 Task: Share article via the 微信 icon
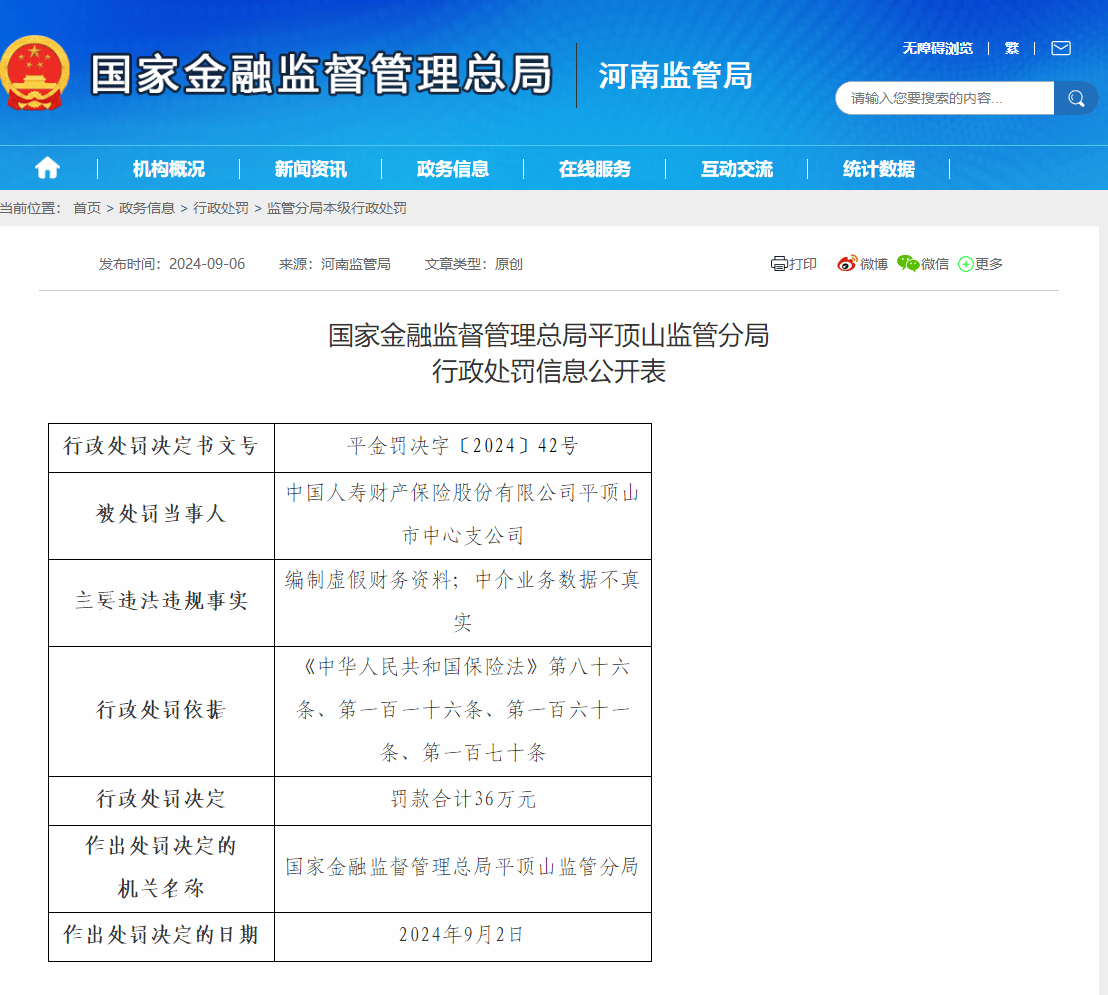click(x=907, y=263)
